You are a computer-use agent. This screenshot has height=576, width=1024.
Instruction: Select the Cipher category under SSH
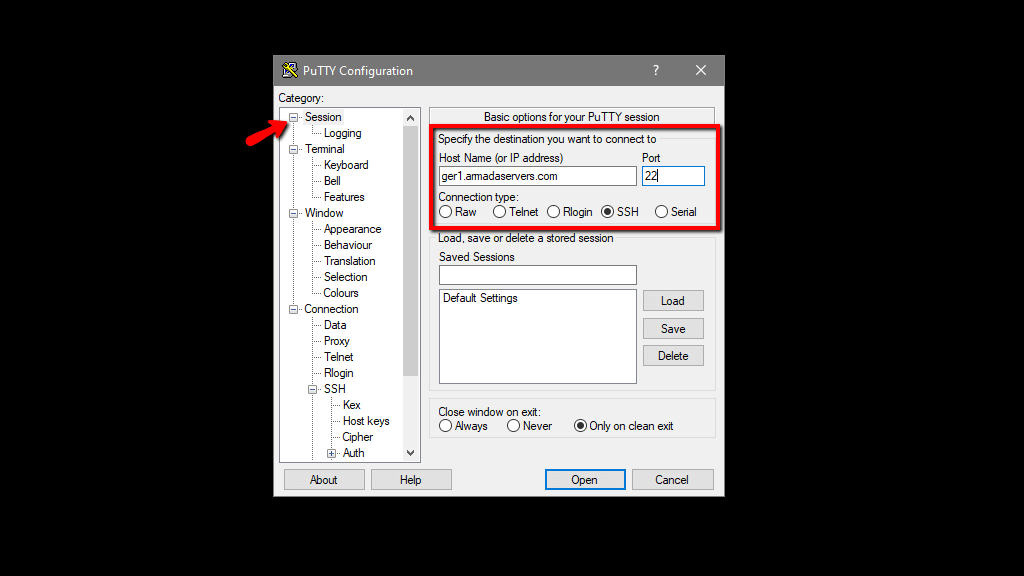tap(357, 436)
